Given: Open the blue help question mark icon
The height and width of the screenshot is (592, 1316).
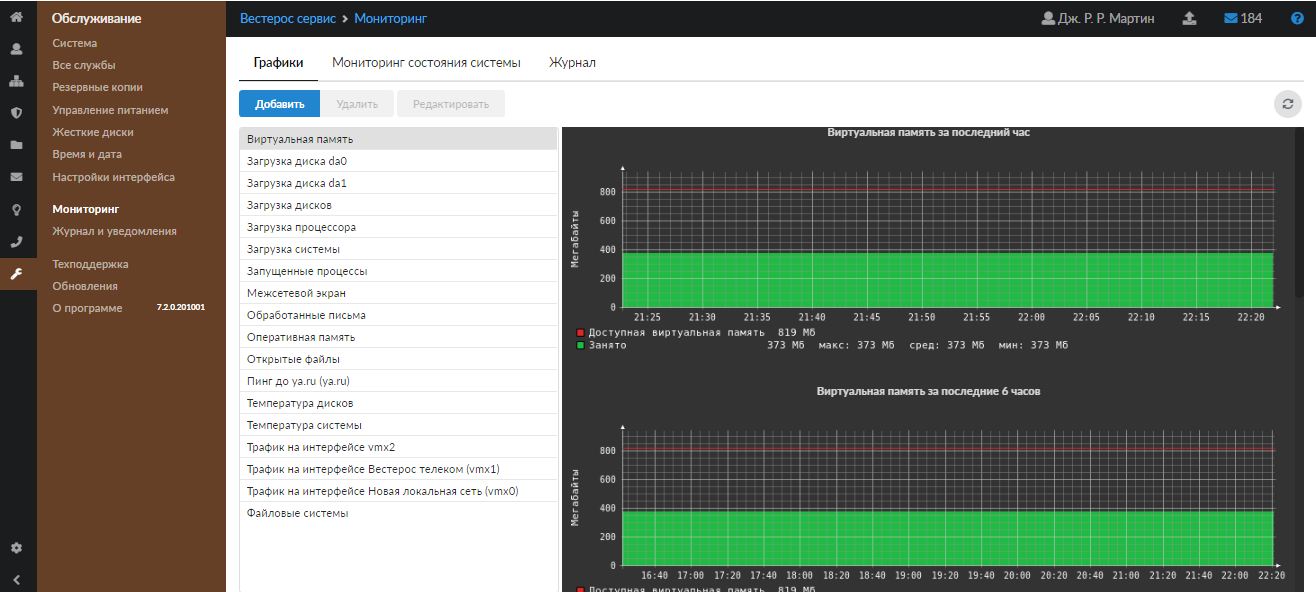Looking at the screenshot, I should click(x=1297, y=18).
